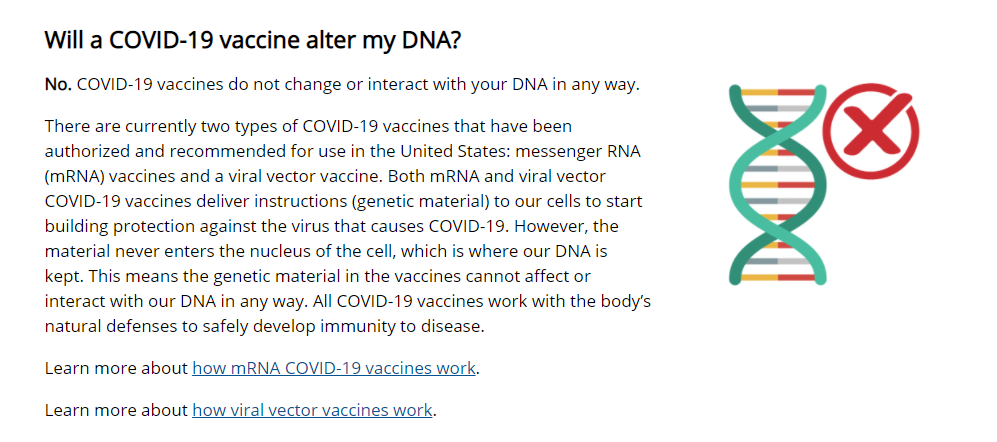Click the bottommost rung of the DNA helix
The width and height of the screenshot is (997, 442).
(778, 277)
